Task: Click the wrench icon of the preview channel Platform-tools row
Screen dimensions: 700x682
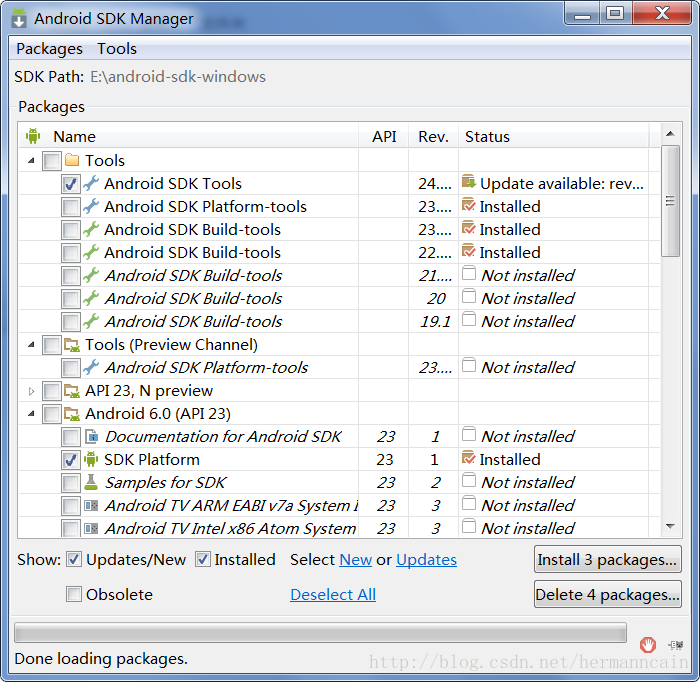Action: coord(91,367)
